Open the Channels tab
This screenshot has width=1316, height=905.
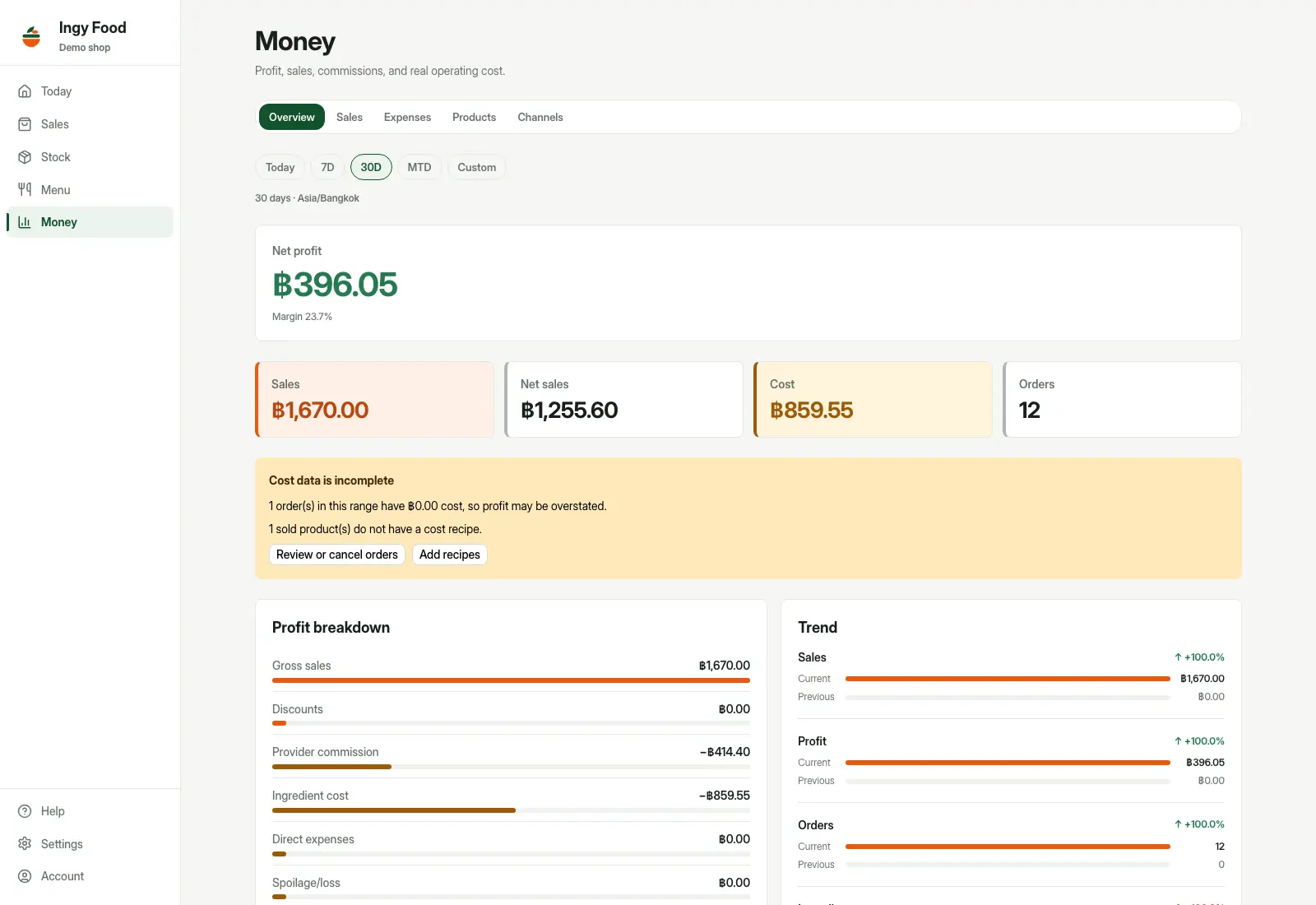pos(540,117)
